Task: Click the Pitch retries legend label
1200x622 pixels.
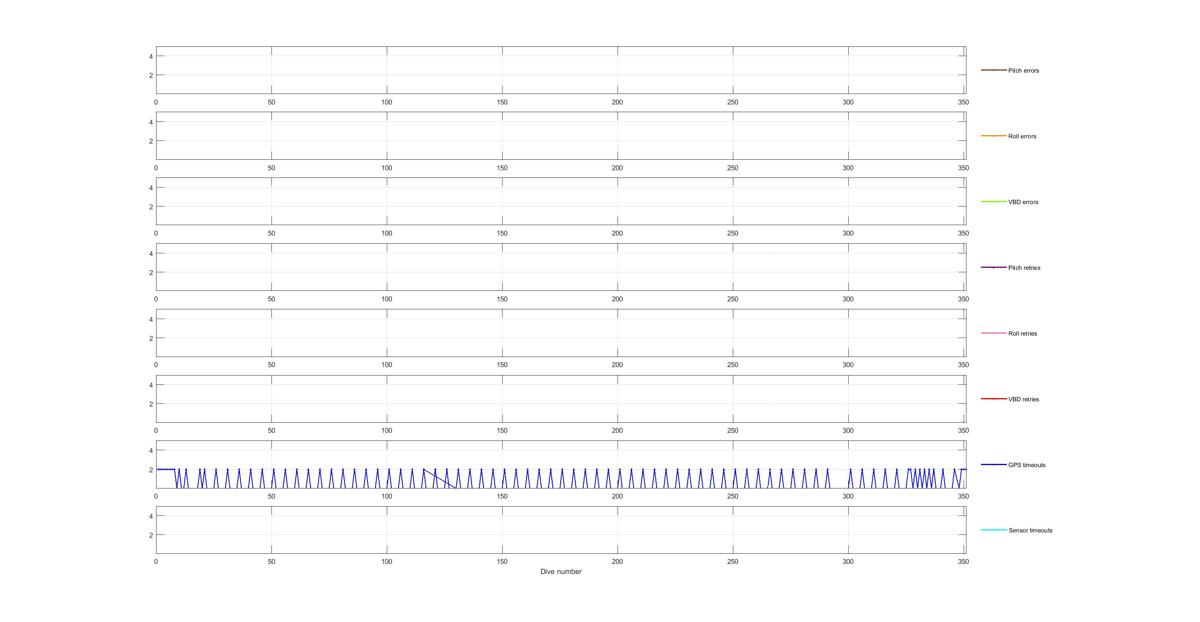Action: pyautogui.click(x=1024, y=268)
